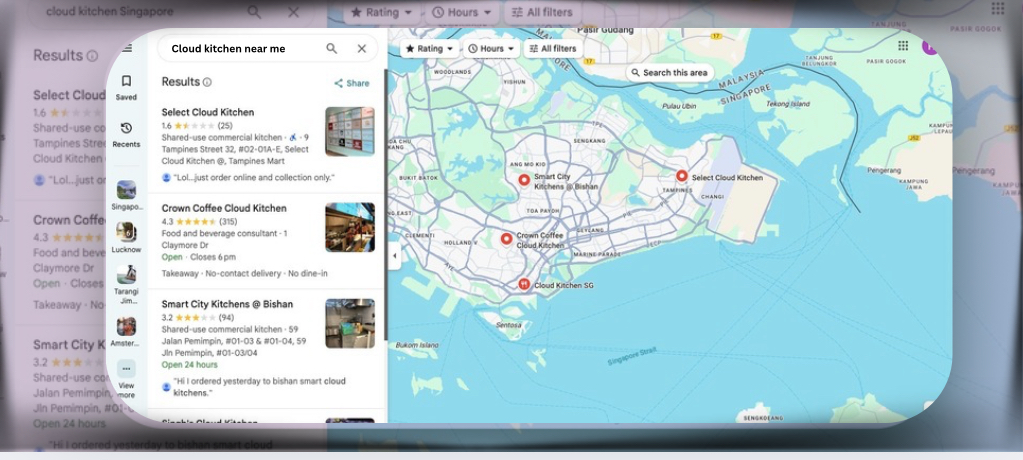The image size is (1023, 460).
Task: Click the search magnifier in the background window
Action: tap(254, 12)
